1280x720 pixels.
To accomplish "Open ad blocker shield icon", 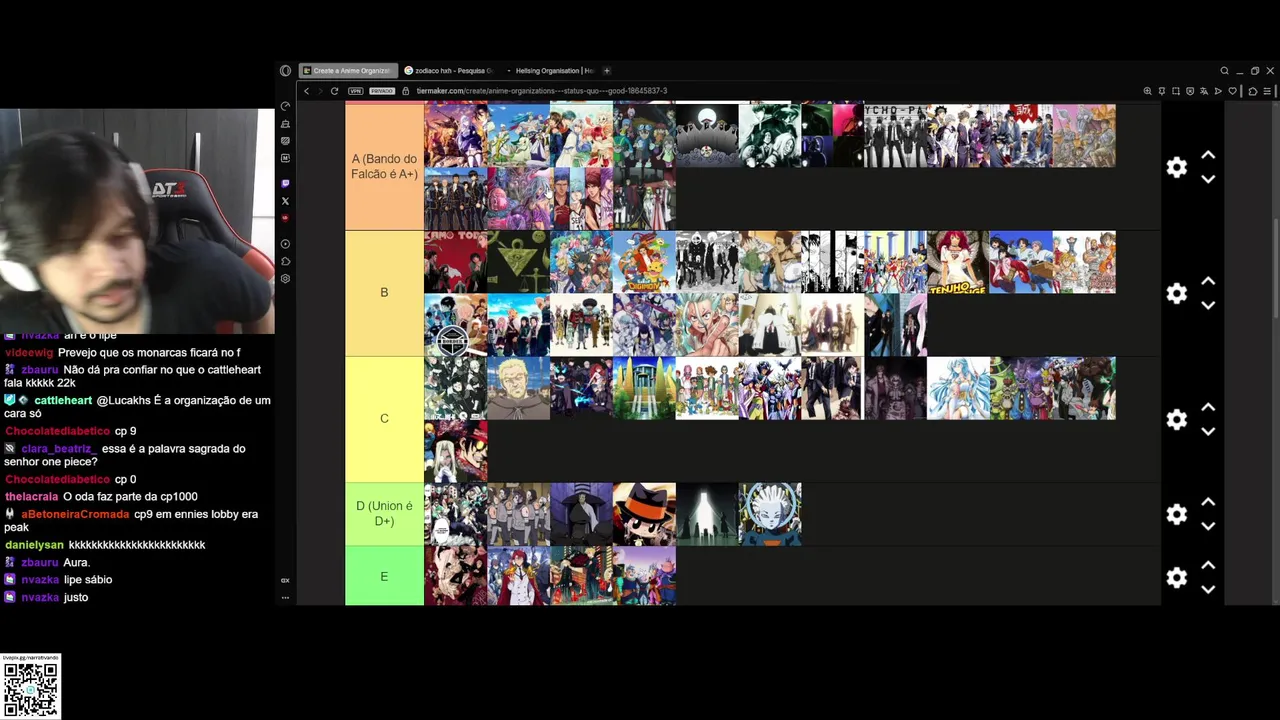I will click(1190, 91).
